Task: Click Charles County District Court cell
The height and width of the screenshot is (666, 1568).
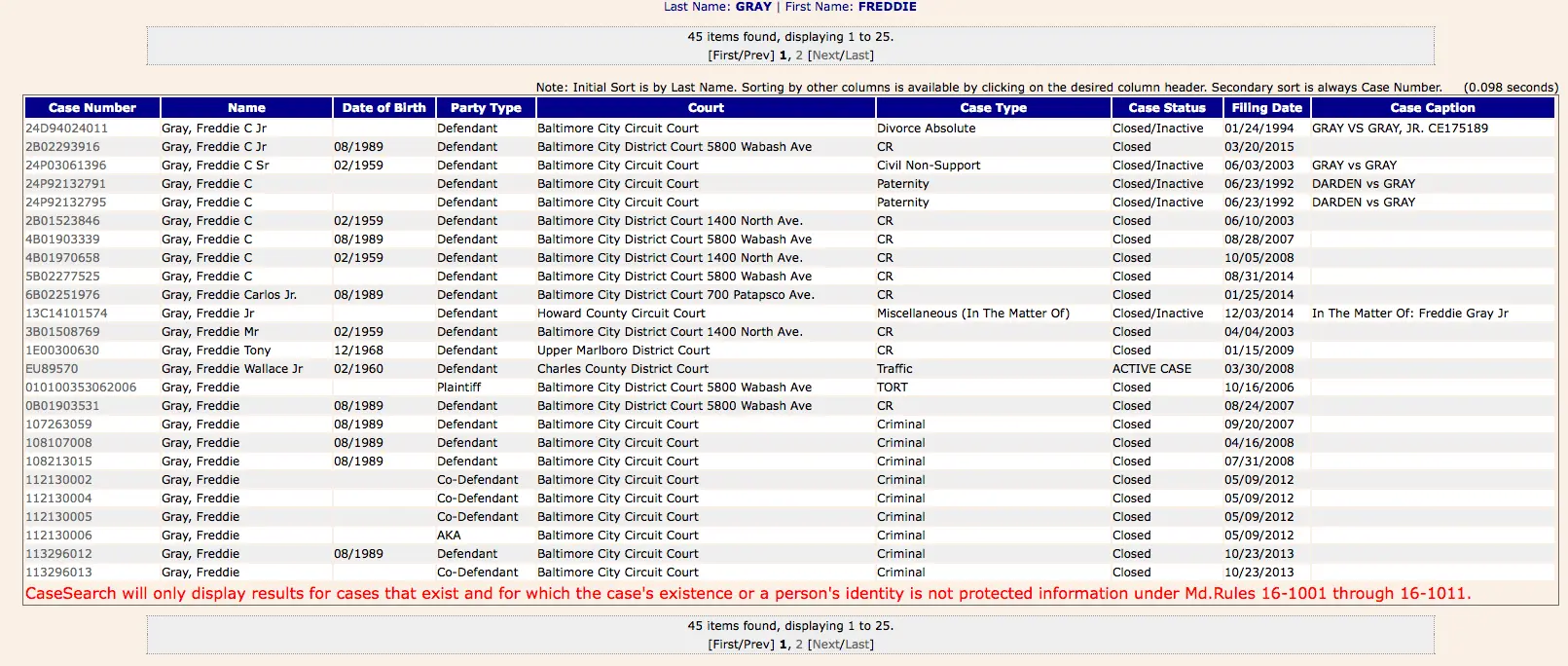Action: coord(623,369)
